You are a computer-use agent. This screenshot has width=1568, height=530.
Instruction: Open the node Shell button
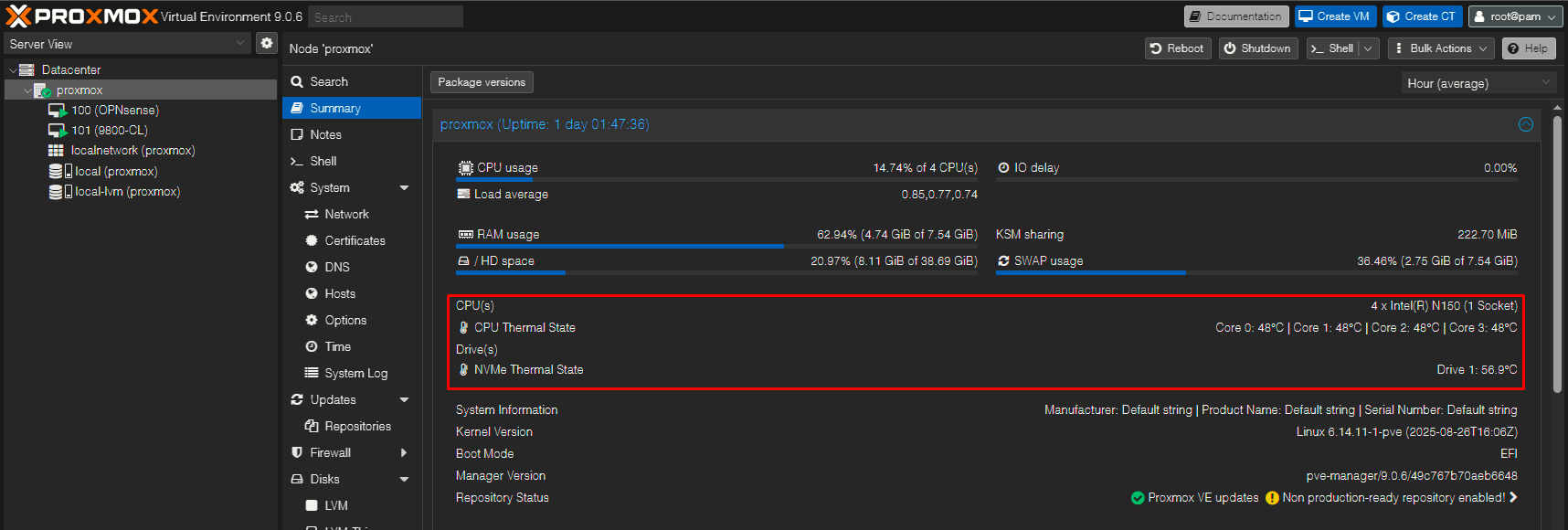click(x=1332, y=48)
